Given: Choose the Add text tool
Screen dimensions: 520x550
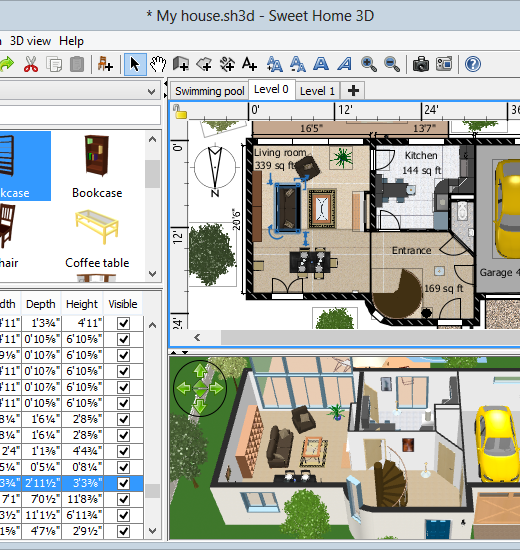Looking at the screenshot, I should 249,65.
